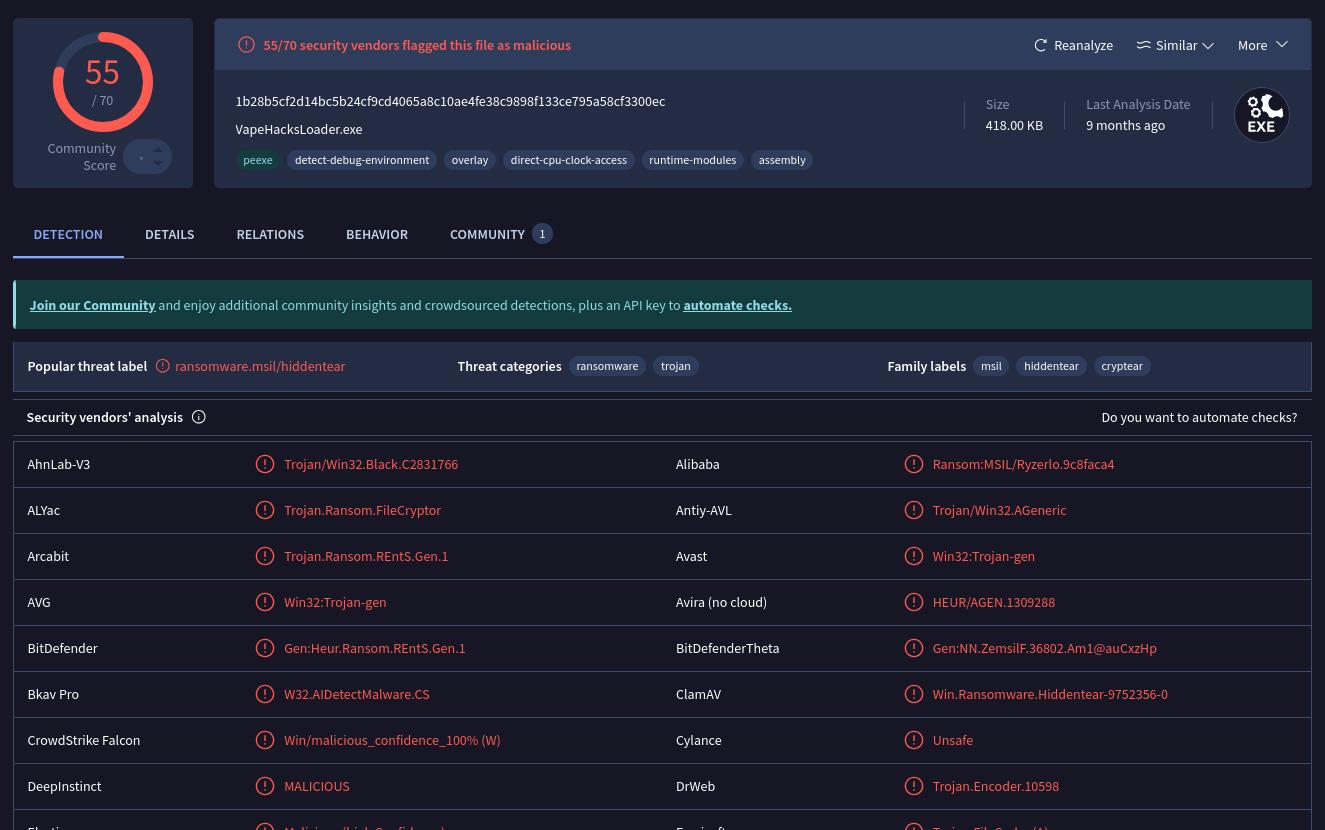
Task: Click the info icon beside Security vendors' analysis
Action: (198, 417)
